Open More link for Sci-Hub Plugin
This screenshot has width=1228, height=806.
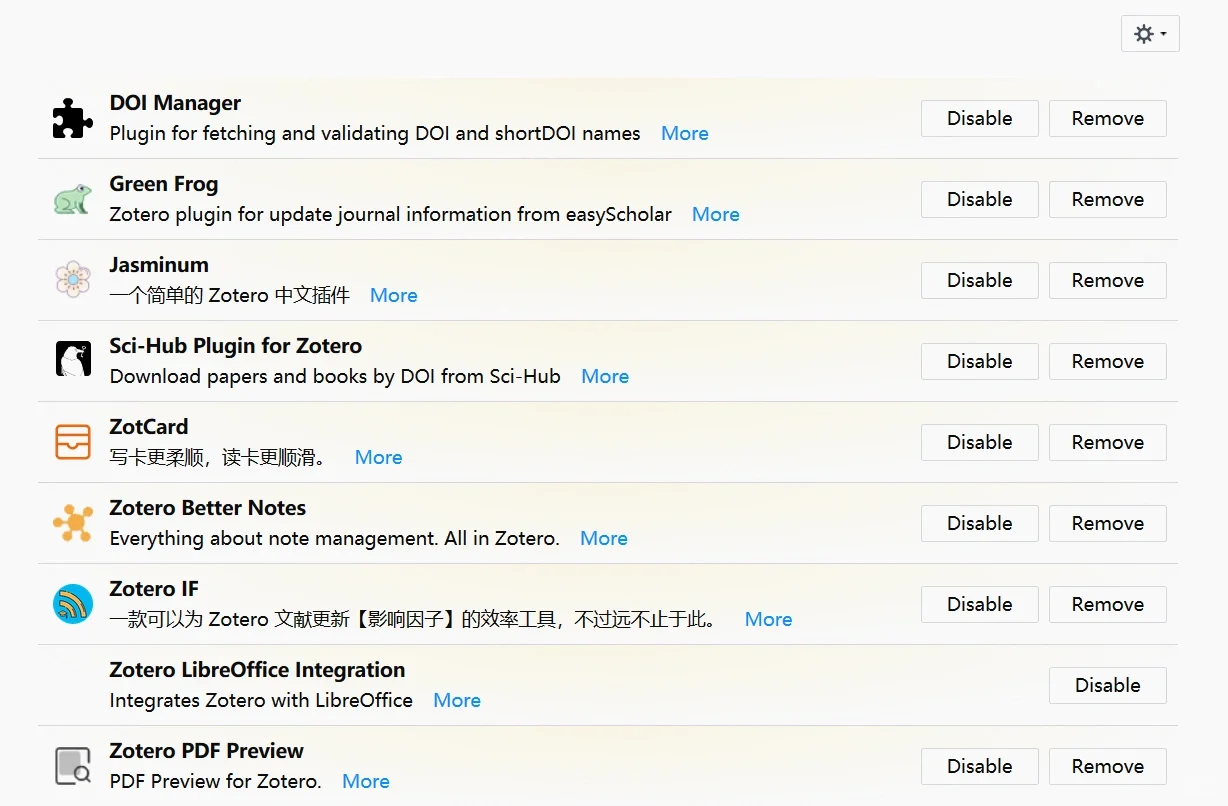(x=605, y=376)
